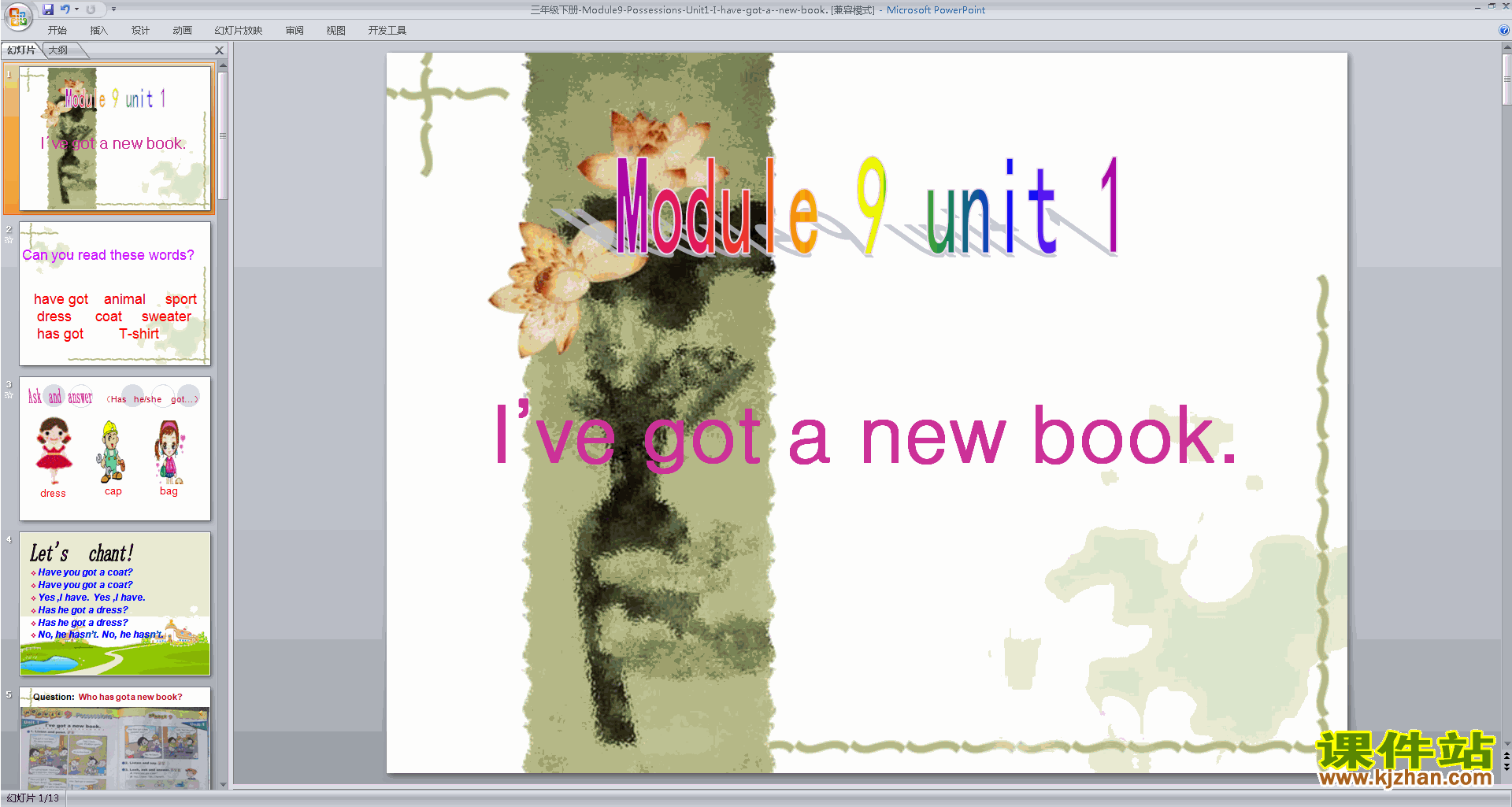The image size is (1512, 807).
Task: Click the Previous Slide double-arrow button
Action: pyautogui.click(x=1506, y=756)
